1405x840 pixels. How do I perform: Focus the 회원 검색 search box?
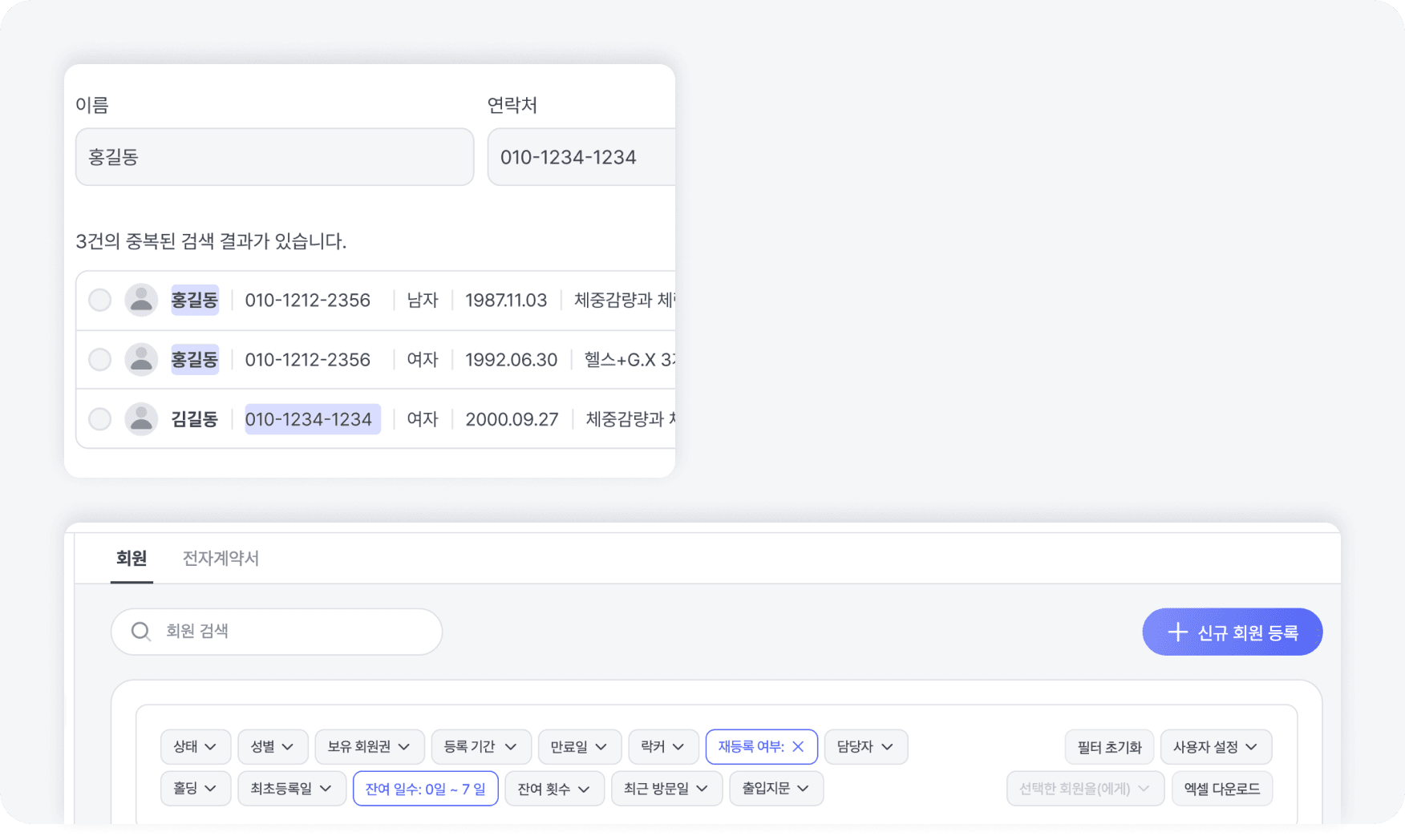click(x=277, y=632)
